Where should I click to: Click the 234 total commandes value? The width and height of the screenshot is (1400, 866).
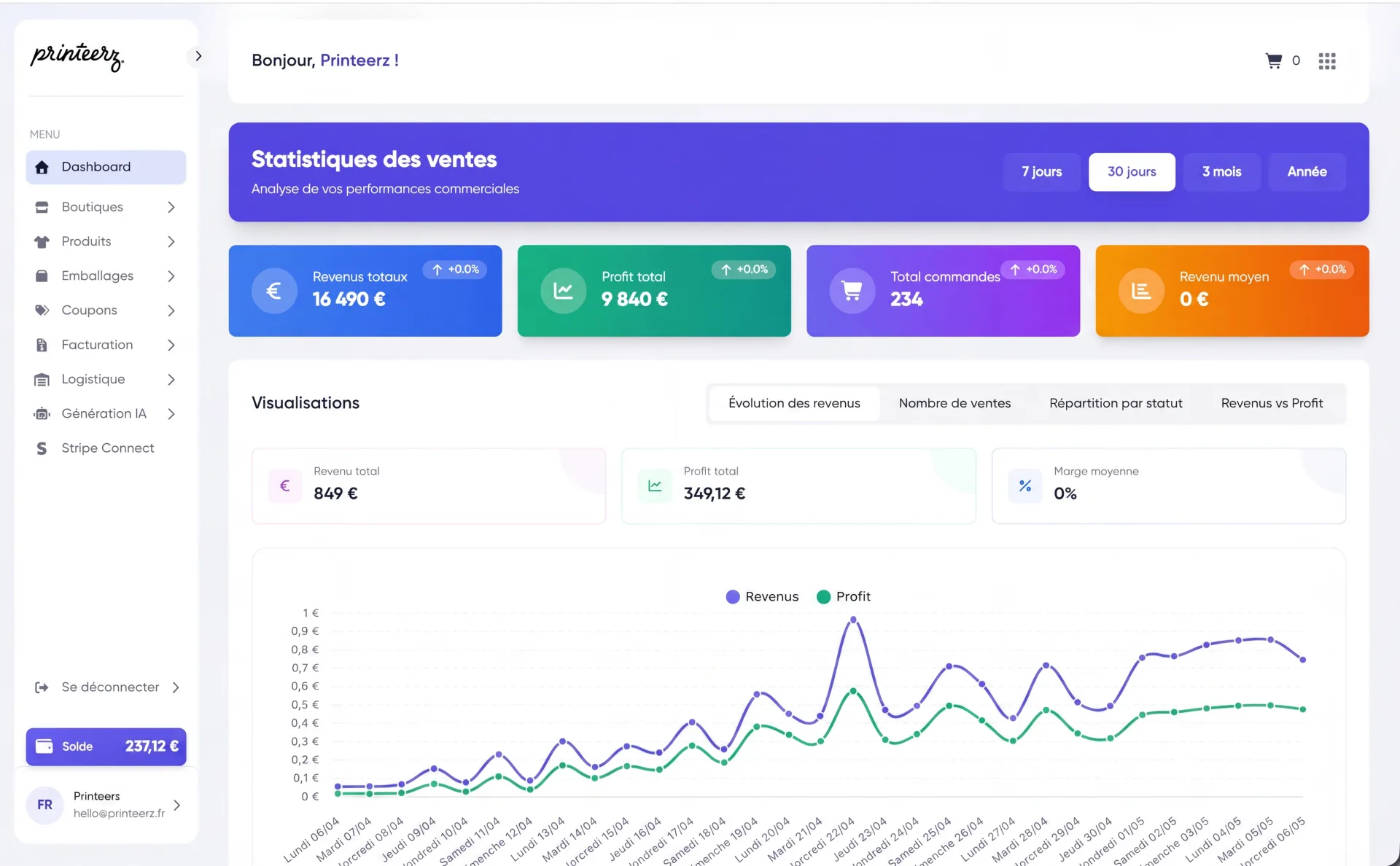coord(906,300)
